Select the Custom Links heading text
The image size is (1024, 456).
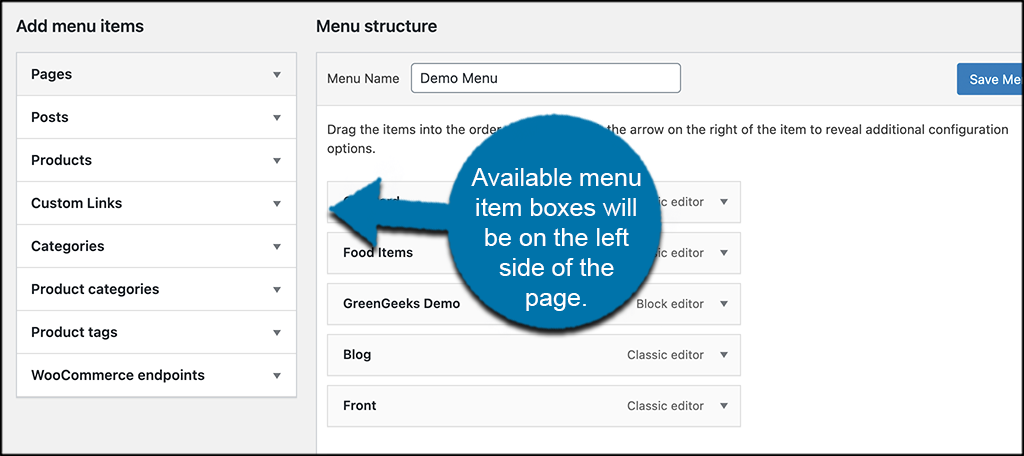click(76, 203)
